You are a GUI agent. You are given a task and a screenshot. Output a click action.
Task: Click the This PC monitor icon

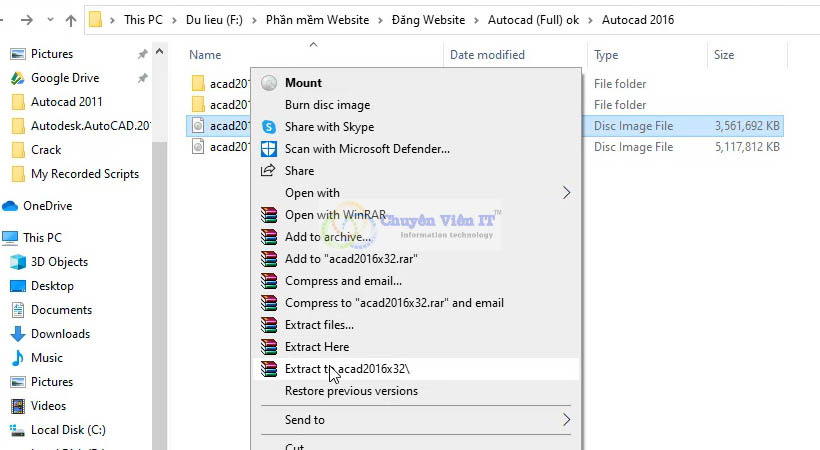10,238
